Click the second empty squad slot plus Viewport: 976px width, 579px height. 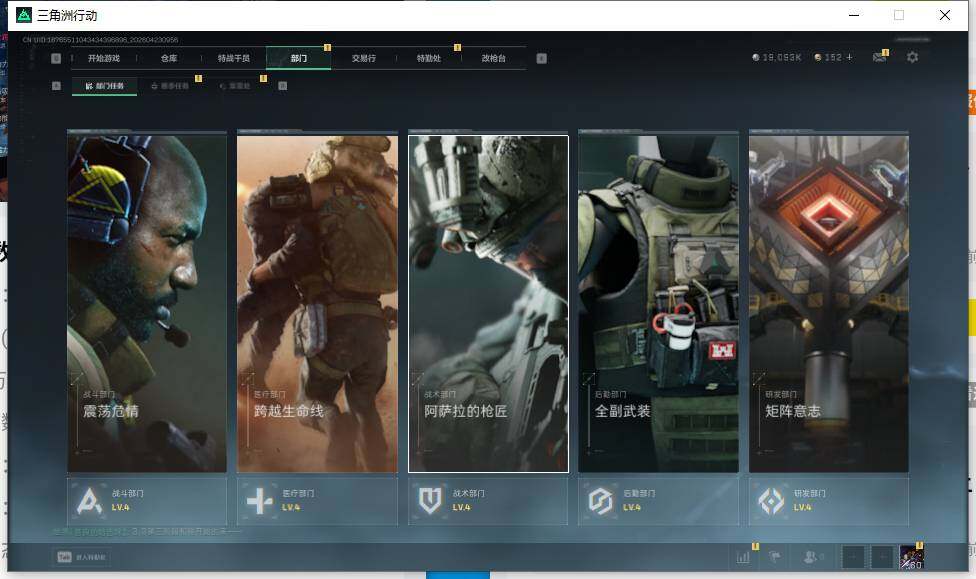(x=881, y=557)
